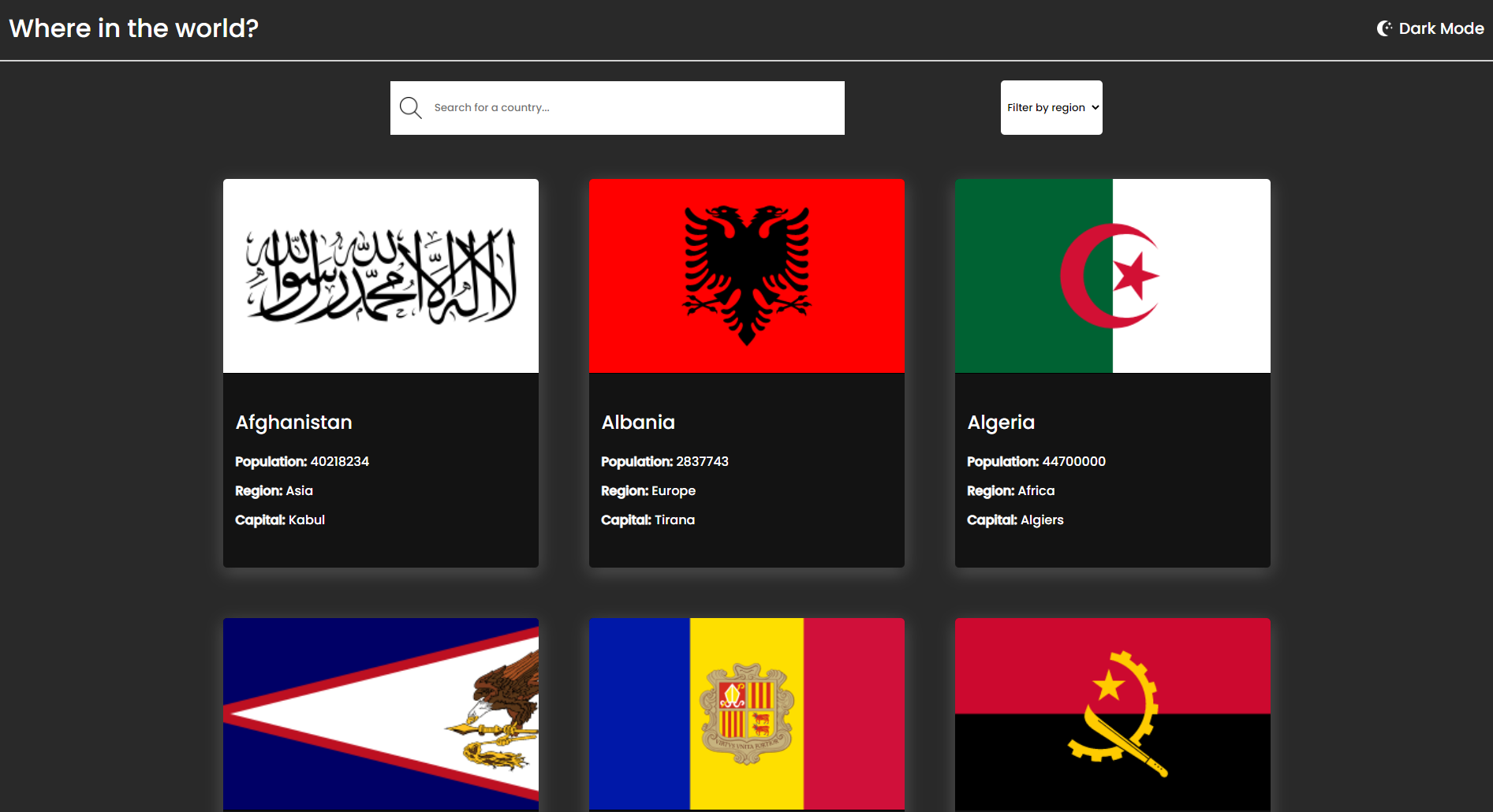
Task: Select the Albania flag image
Action: click(x=747, y=275)
